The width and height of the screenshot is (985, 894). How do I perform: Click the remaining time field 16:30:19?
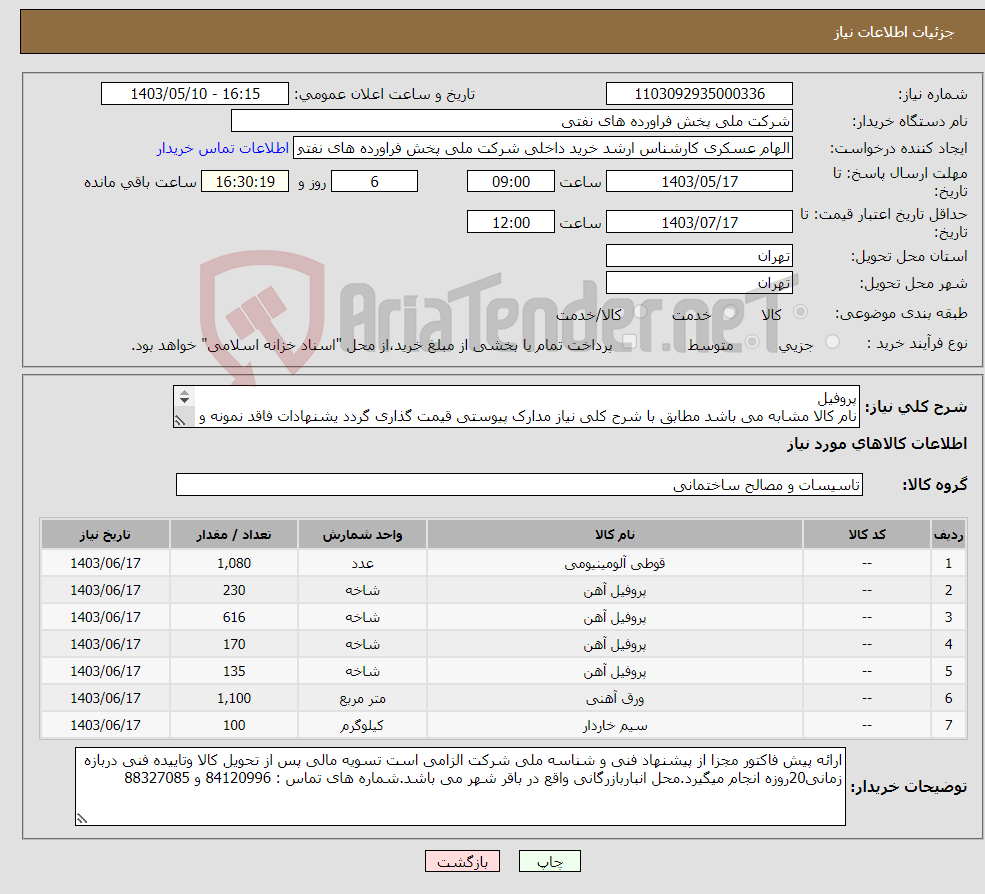click(245, 182)
